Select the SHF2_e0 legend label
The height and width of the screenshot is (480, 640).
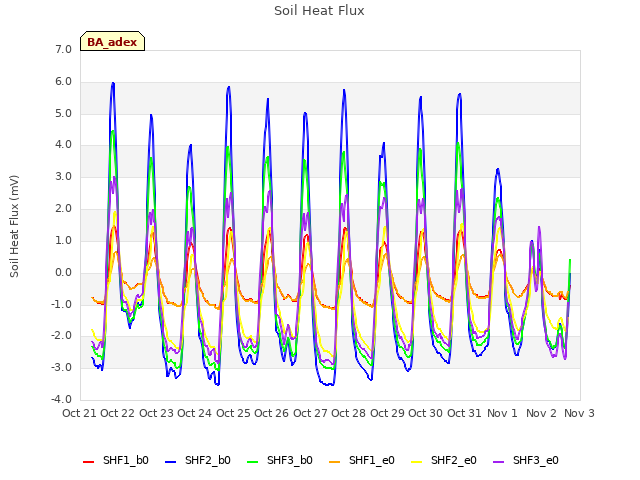(x=454, y=461)
